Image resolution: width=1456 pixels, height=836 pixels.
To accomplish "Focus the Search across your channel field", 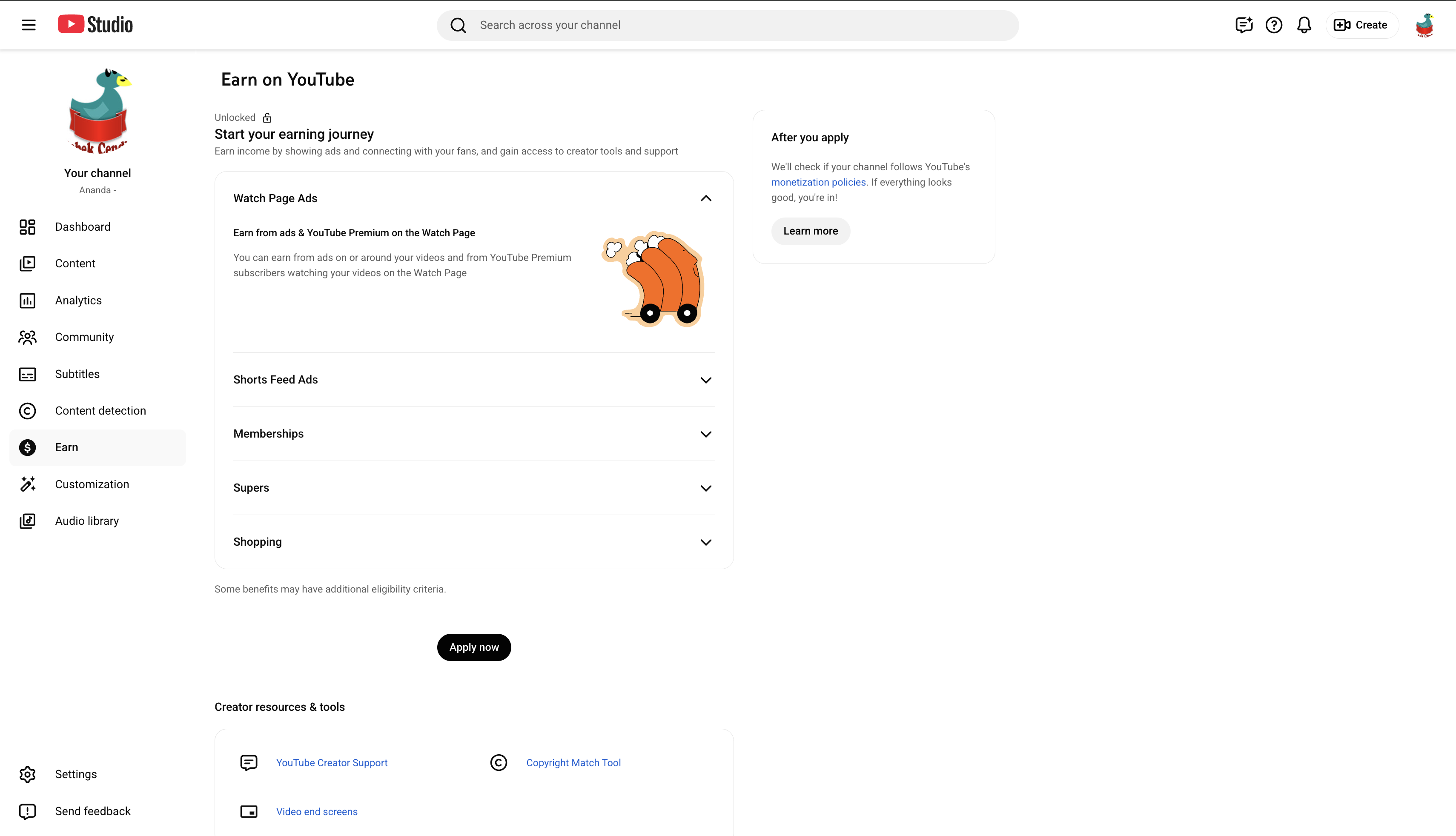I will (728, 25).
